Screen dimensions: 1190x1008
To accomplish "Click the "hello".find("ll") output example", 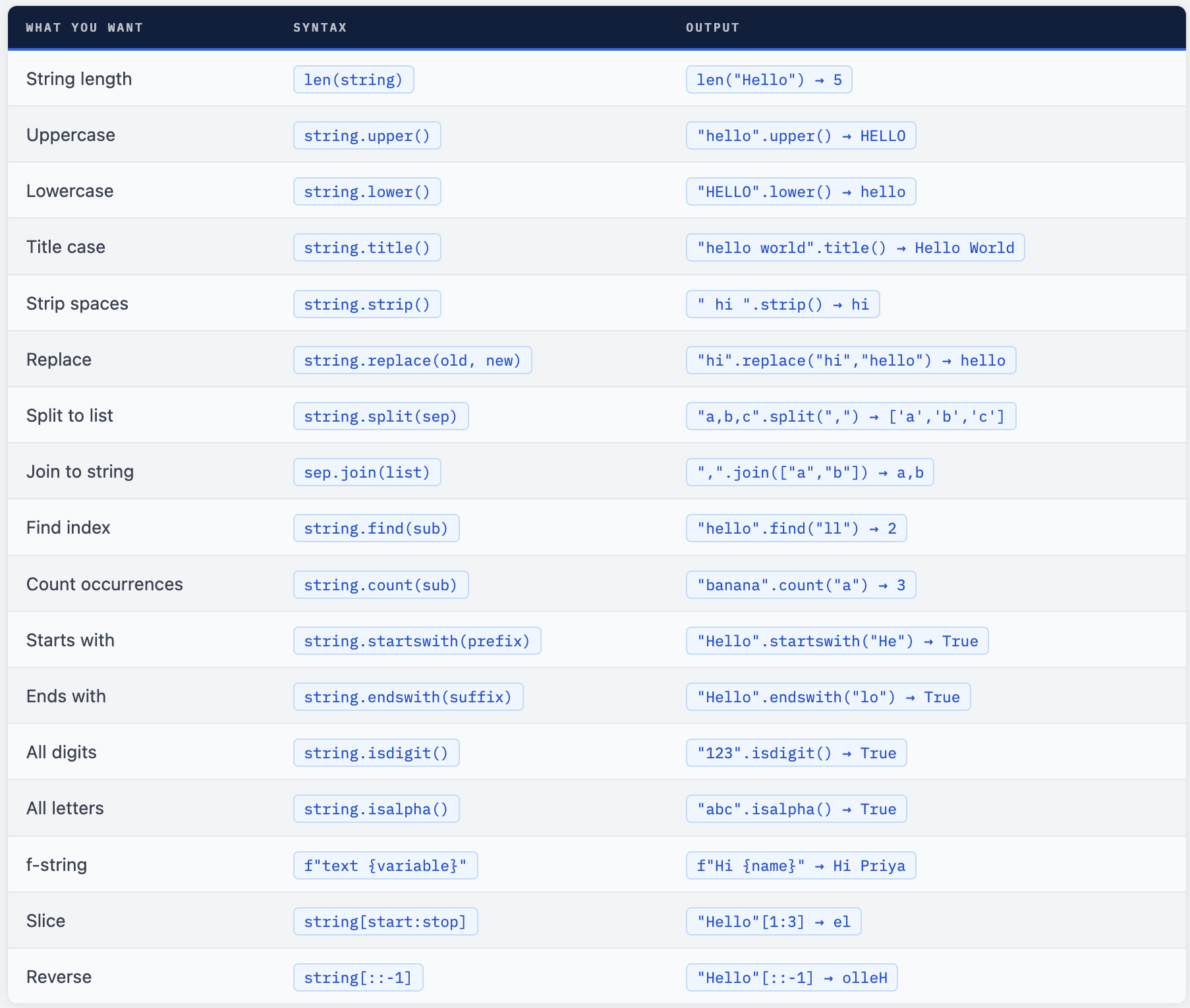I will click(x=796, y=528).
